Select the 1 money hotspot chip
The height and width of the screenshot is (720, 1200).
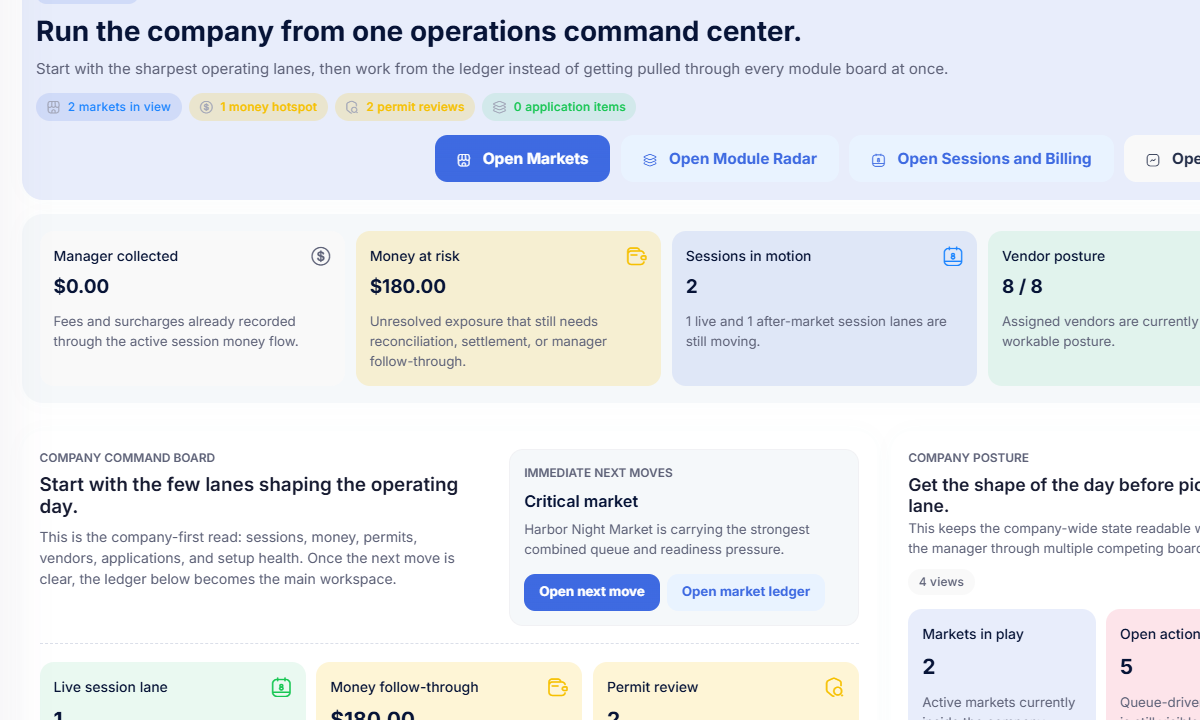pyautogui.click(x=258, y=107)
